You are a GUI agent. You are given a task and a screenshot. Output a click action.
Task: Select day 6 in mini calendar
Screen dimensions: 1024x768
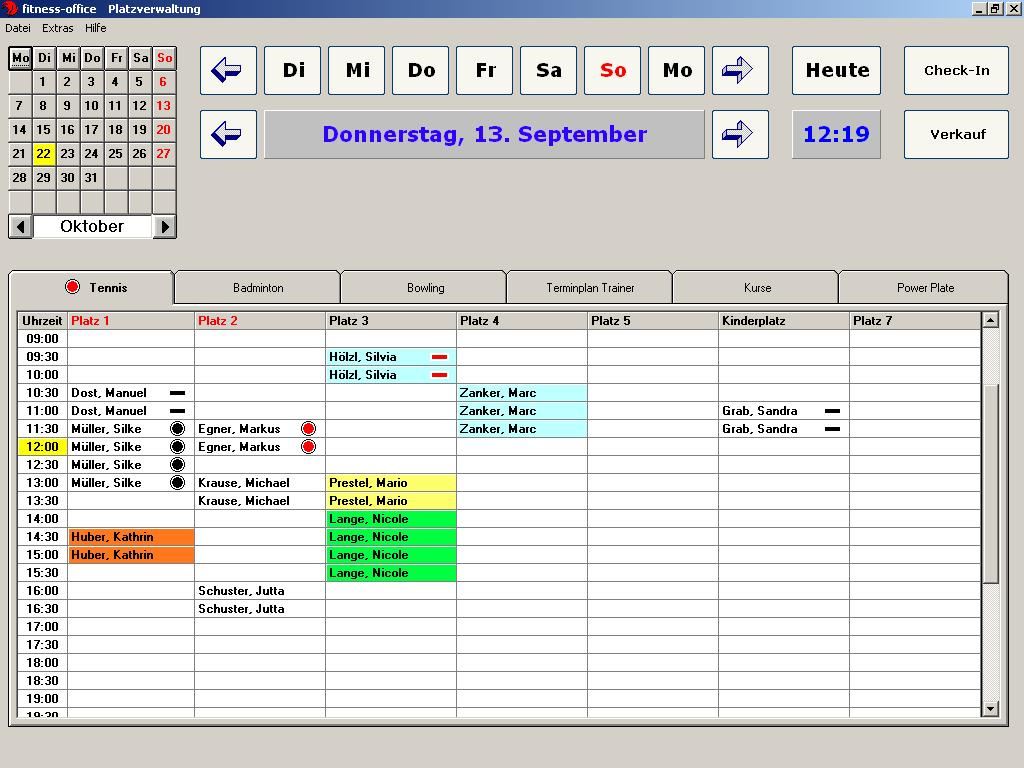[163, 82]
